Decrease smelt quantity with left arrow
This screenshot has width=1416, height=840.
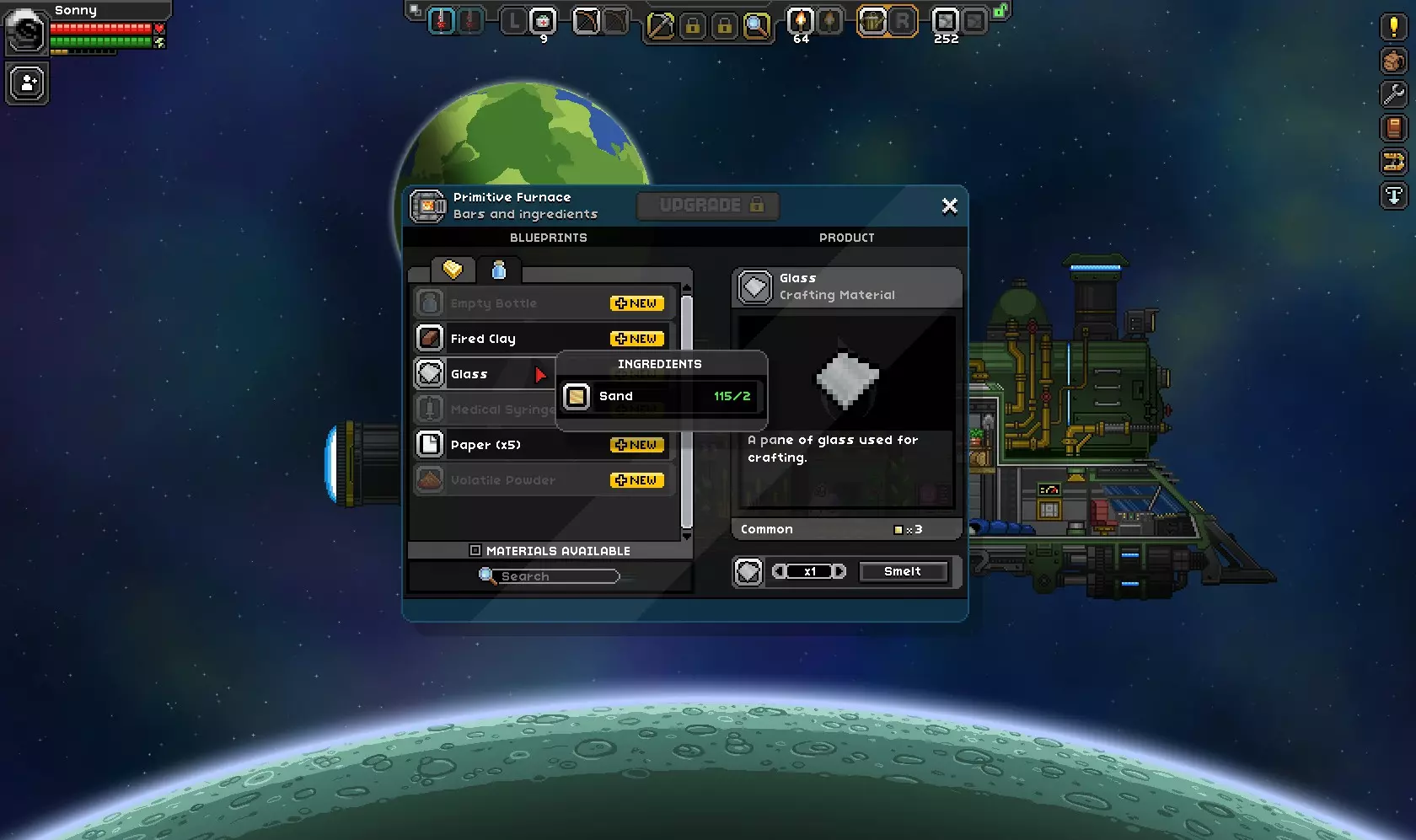pos(779,571)
